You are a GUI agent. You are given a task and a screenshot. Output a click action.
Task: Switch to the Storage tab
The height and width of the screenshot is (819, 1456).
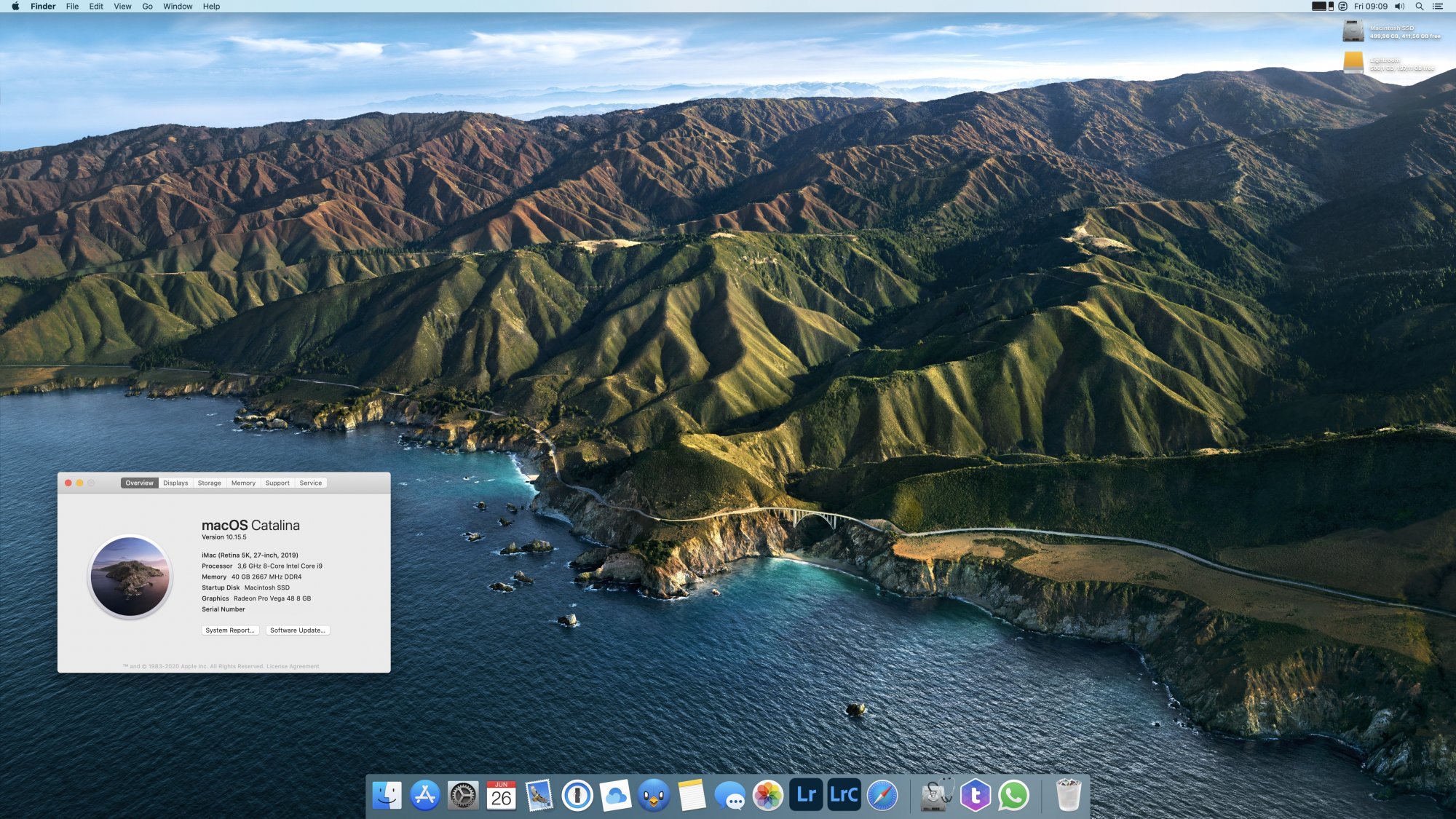(210, 483)
